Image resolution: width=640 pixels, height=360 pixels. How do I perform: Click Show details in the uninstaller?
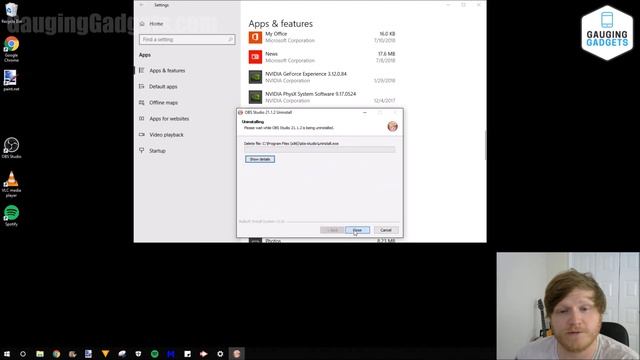click(x=260, y=159)
